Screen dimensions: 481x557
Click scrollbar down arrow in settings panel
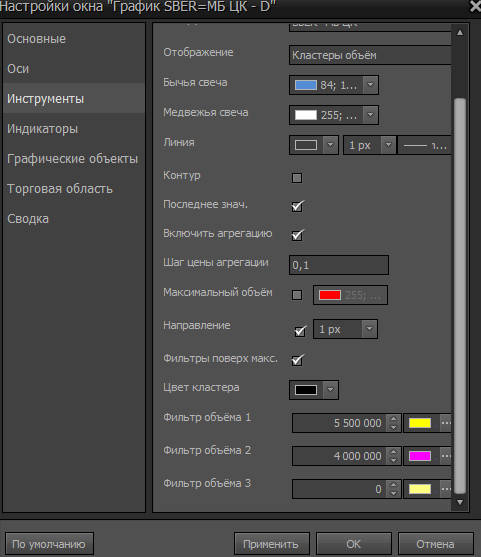(x=460, y=502)
